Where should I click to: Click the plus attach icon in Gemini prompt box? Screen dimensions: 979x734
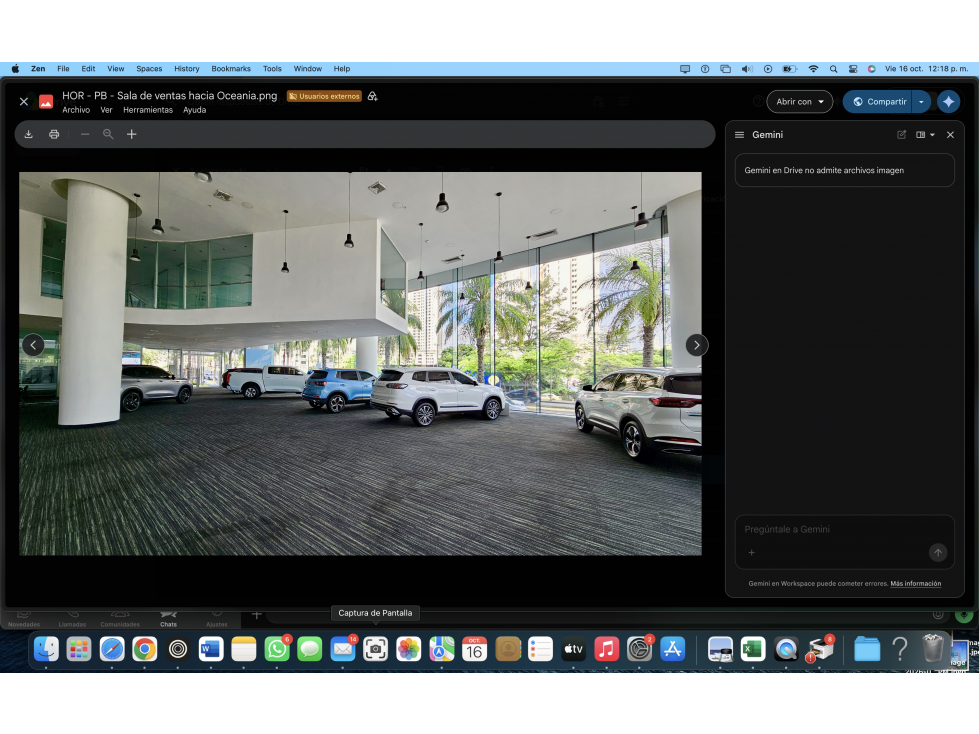pos(752,552)
